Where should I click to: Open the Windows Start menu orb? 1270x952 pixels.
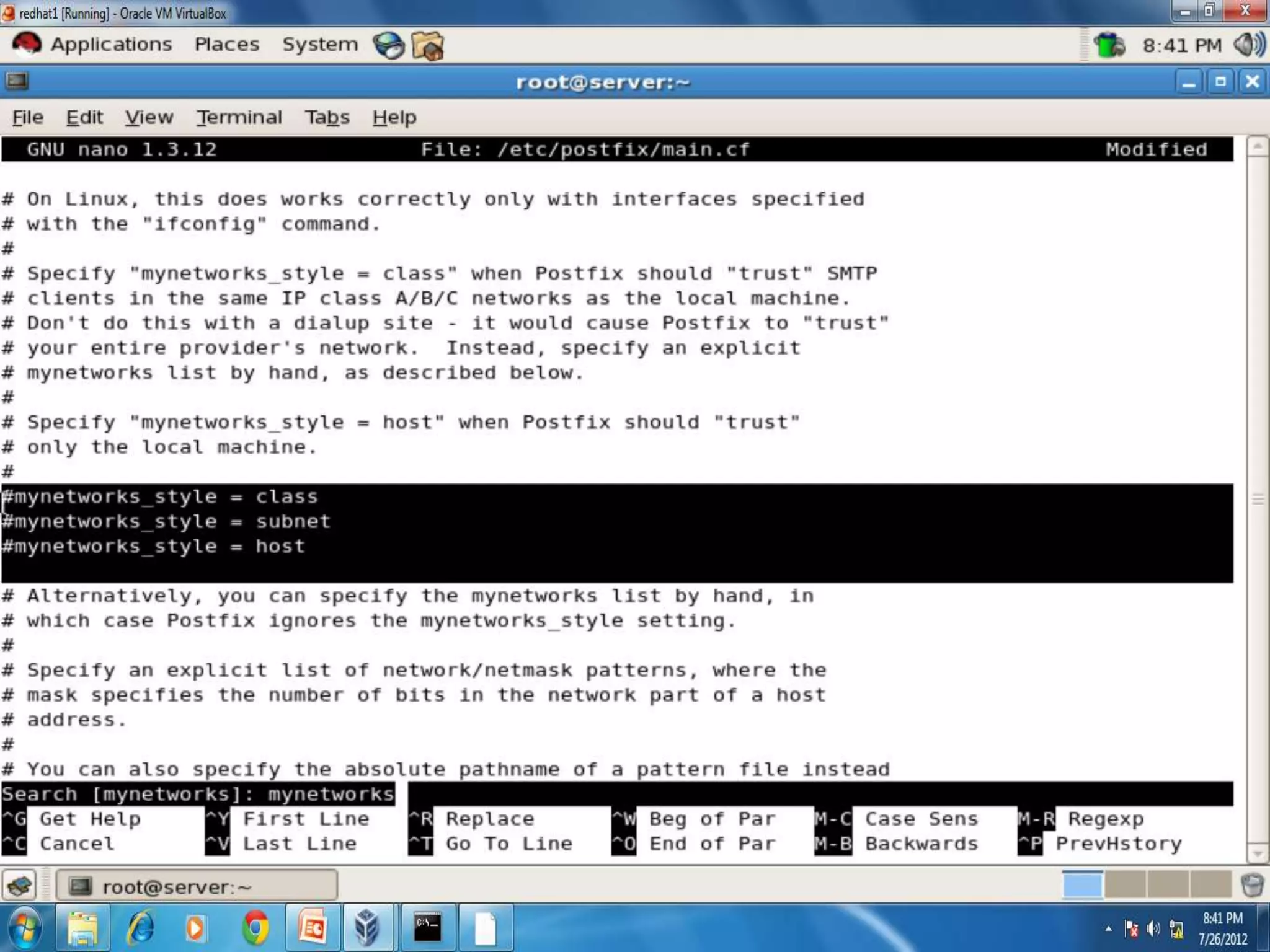click(x=26, y=928)
